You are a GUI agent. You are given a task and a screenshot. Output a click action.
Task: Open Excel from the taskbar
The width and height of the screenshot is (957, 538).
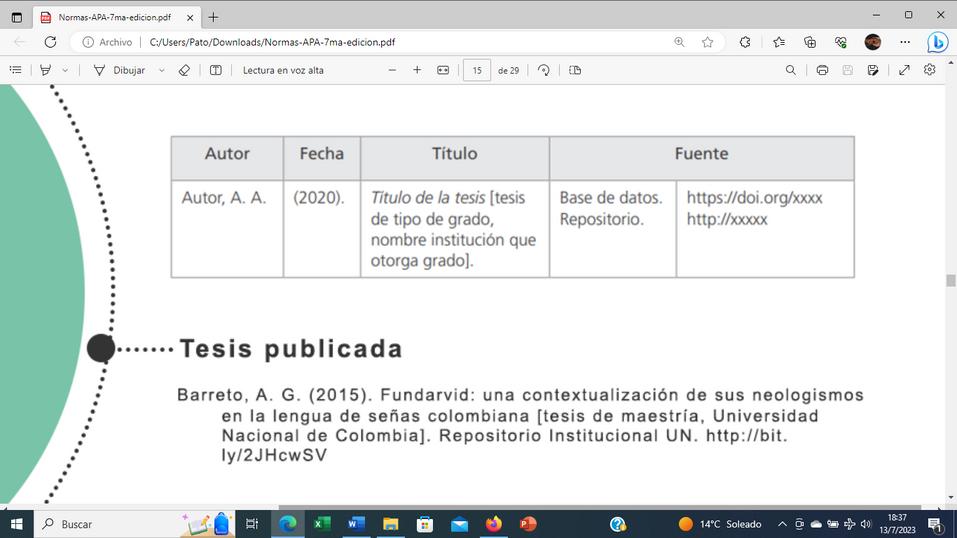pyautogui.click(x=322, y=524)
